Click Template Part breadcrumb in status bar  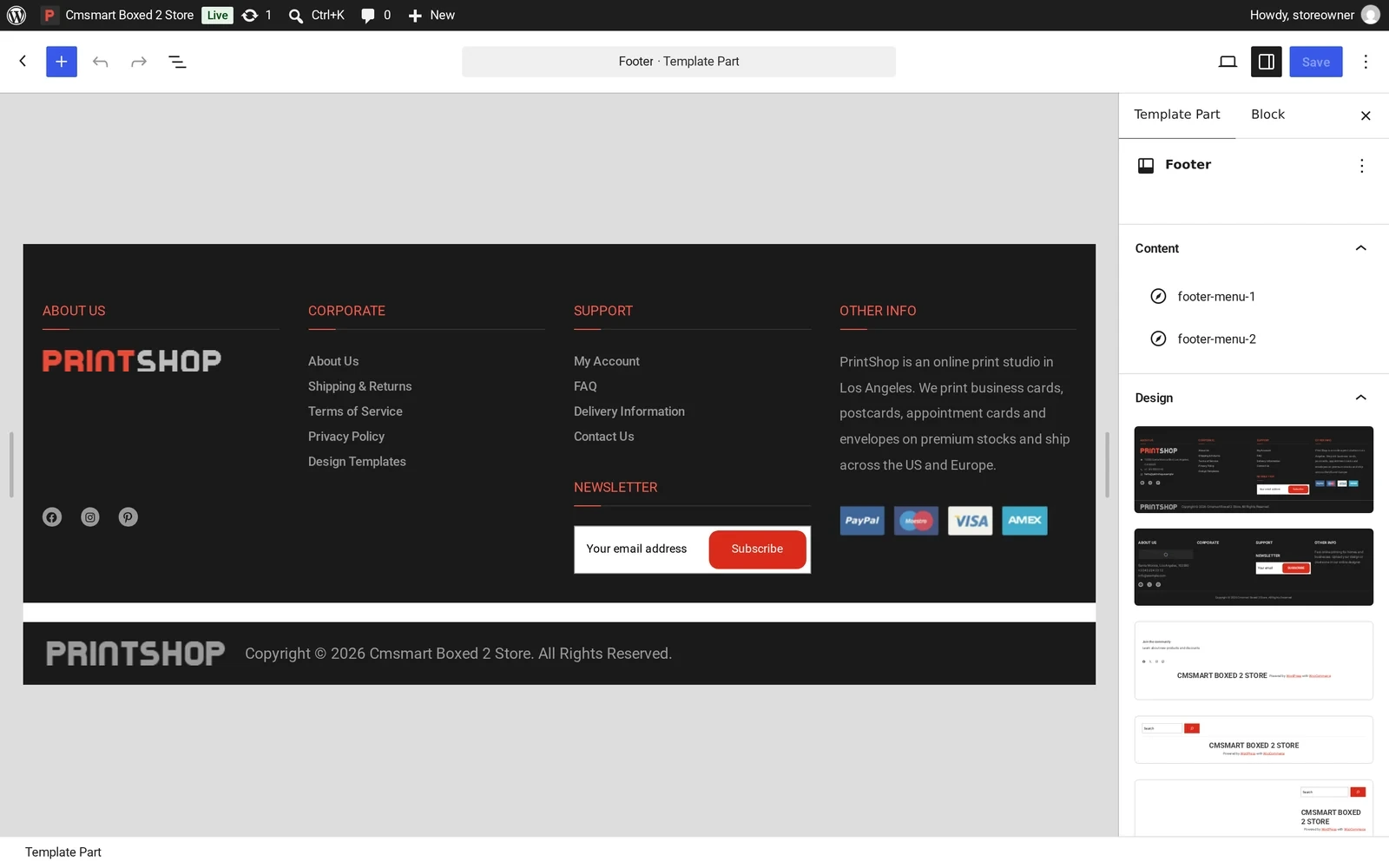click(63, 852)
